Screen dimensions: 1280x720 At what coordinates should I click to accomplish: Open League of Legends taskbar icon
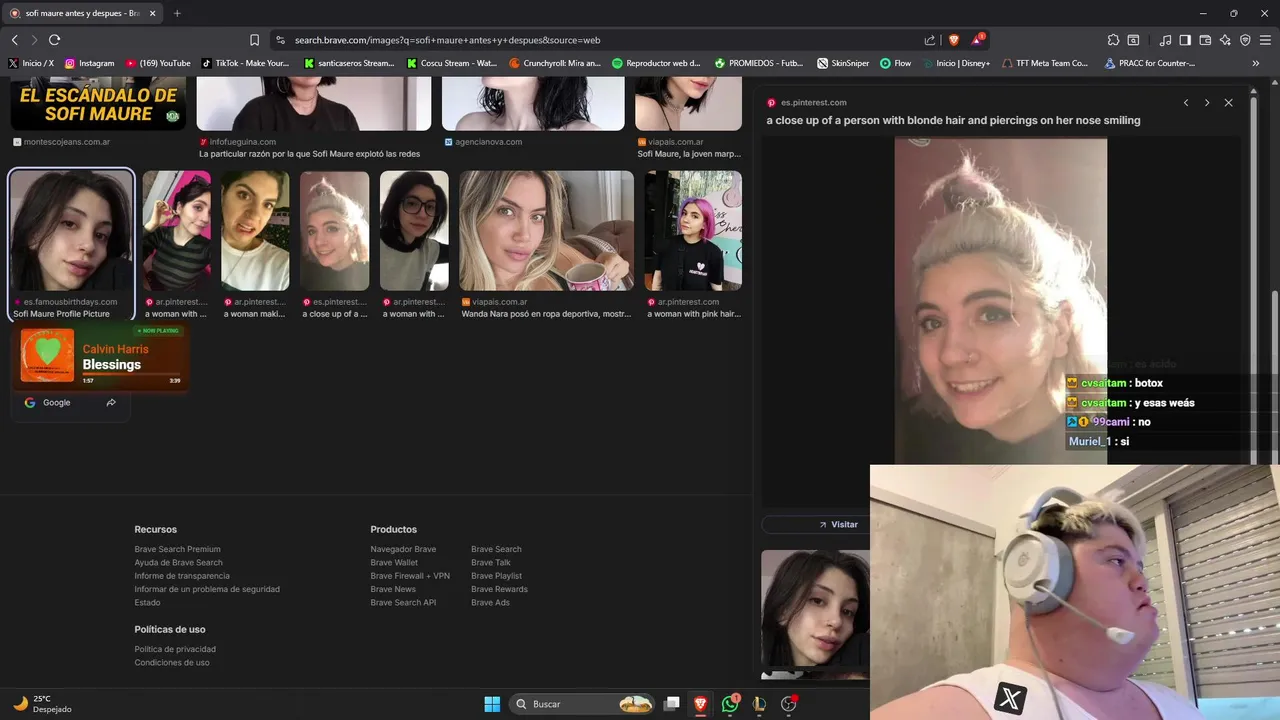760,704
